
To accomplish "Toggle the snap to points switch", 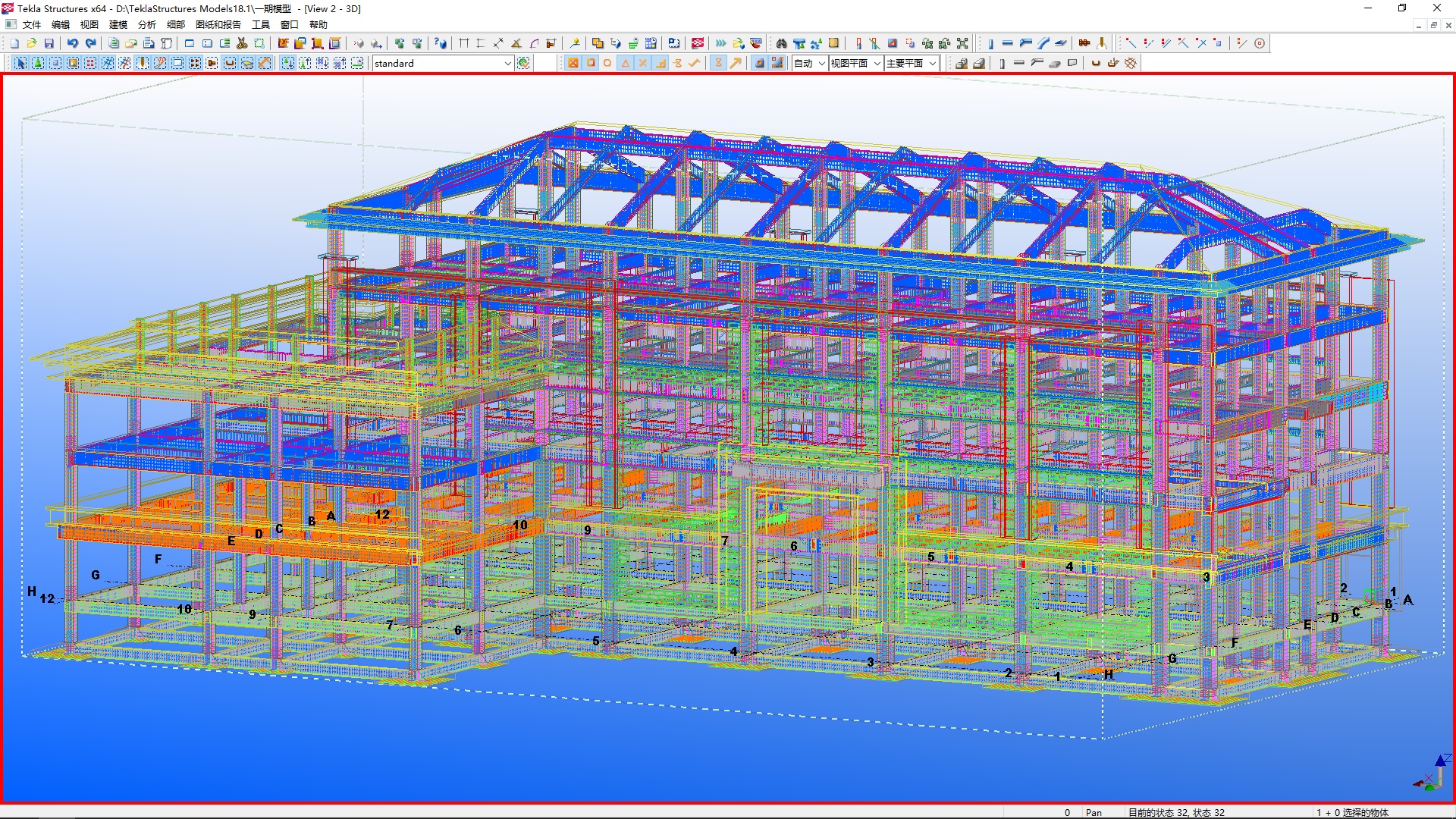I will [x=573, y=63].
